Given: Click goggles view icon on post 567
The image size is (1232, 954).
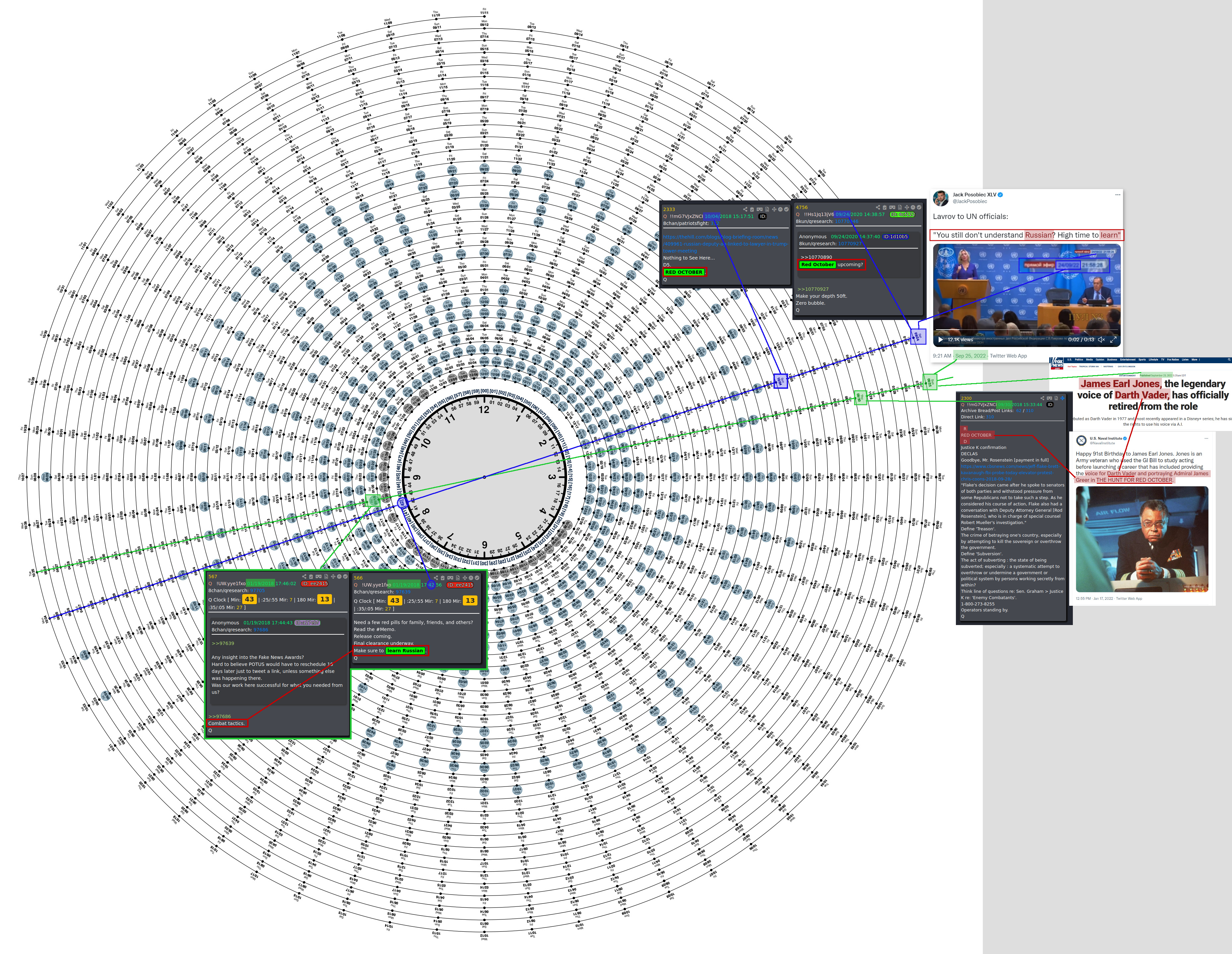Looking at the screenshot, I should (319, 577).
